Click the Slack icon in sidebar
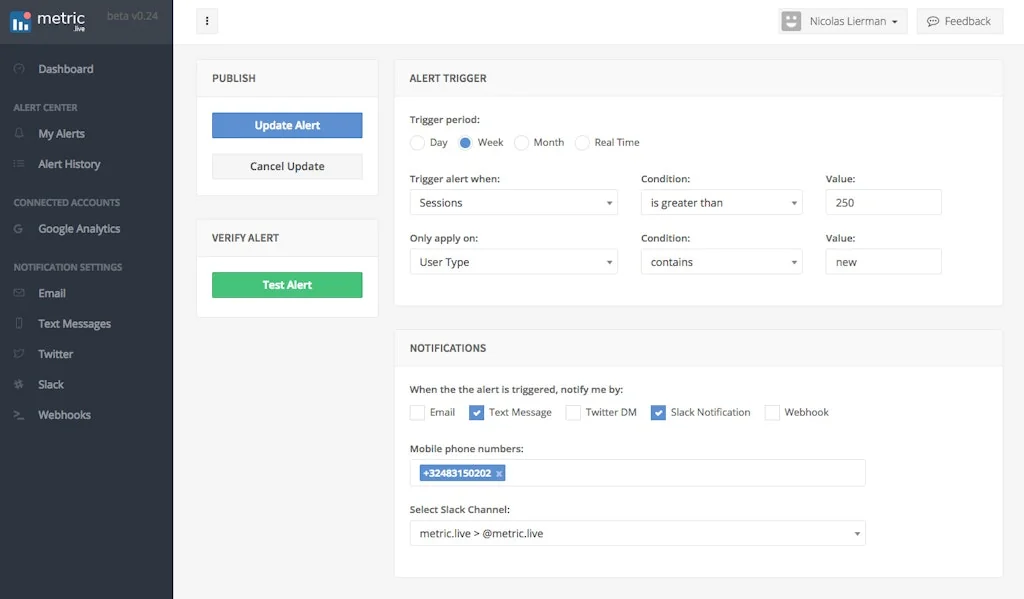This screenshot has height=599, width=1024. (x=19, y=385)
